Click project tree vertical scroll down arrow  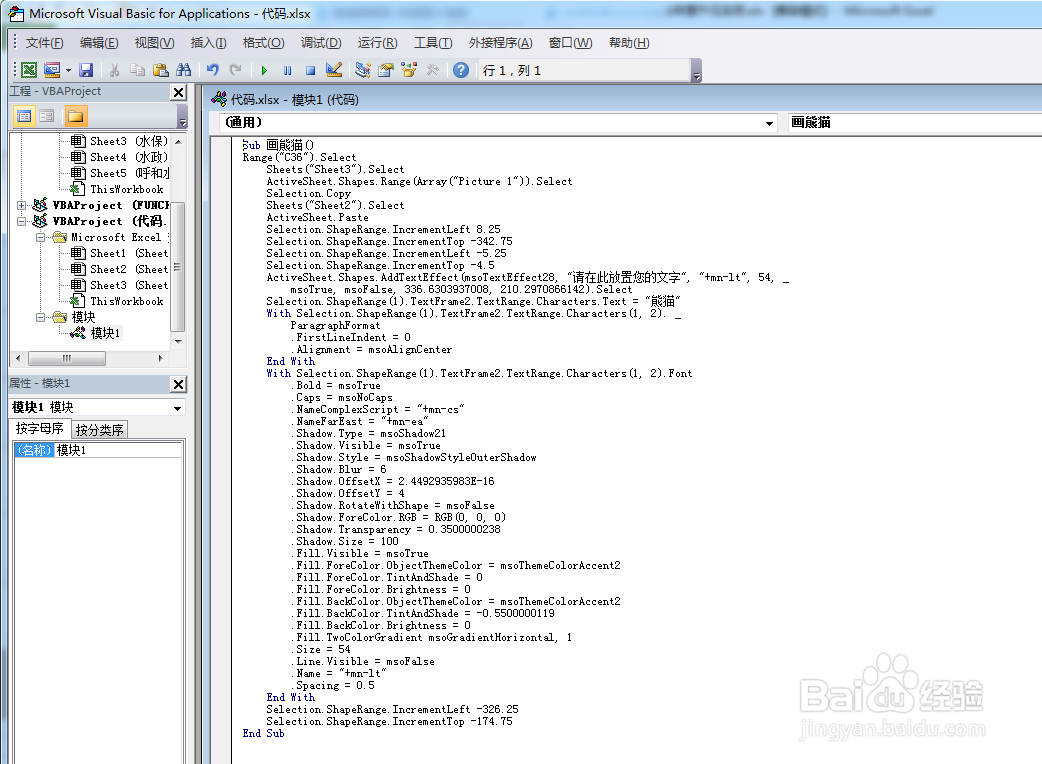(x=177, y=341)
